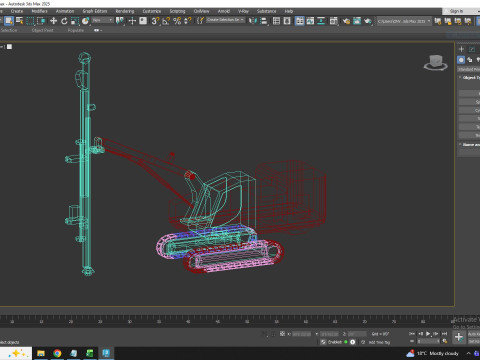The image size is (480, 360).
Task: Open Chrome from taskbar
Action: pos(57,353)
